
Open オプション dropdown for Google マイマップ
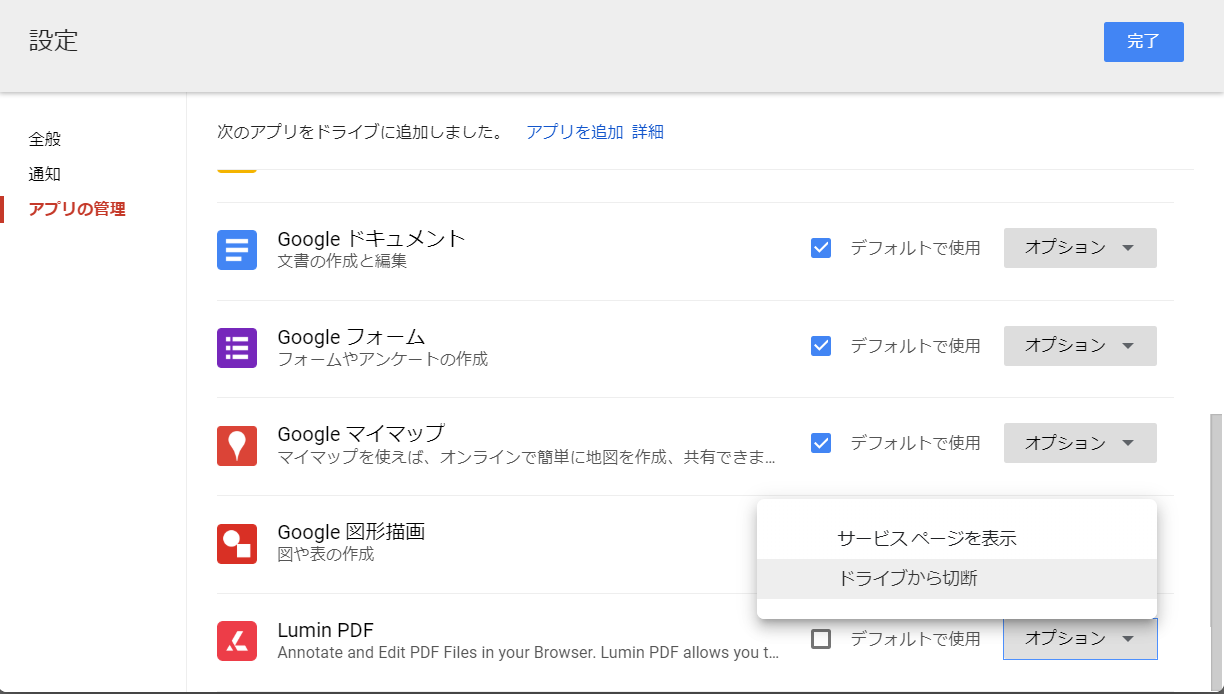(x=1080, y=443)
